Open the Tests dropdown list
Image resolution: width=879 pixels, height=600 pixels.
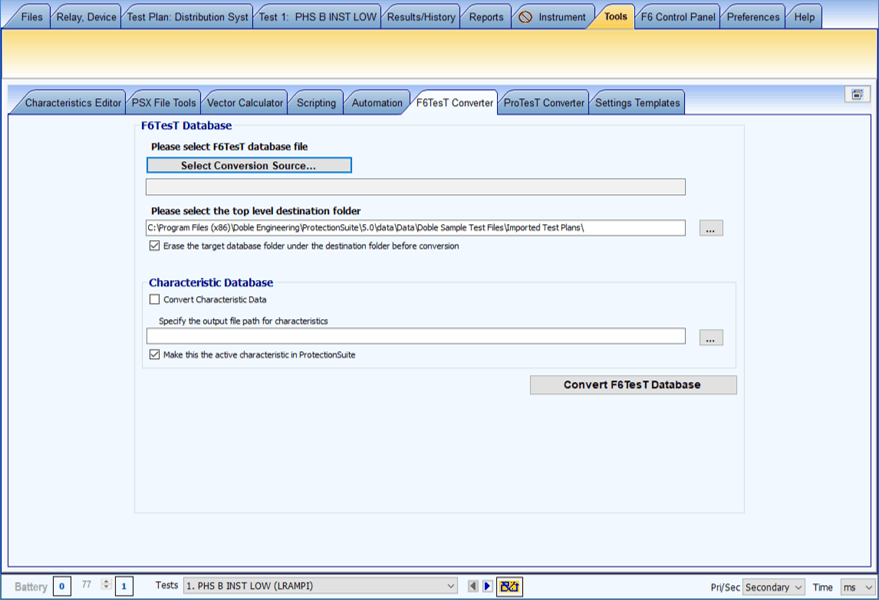(x=320, y=586)
